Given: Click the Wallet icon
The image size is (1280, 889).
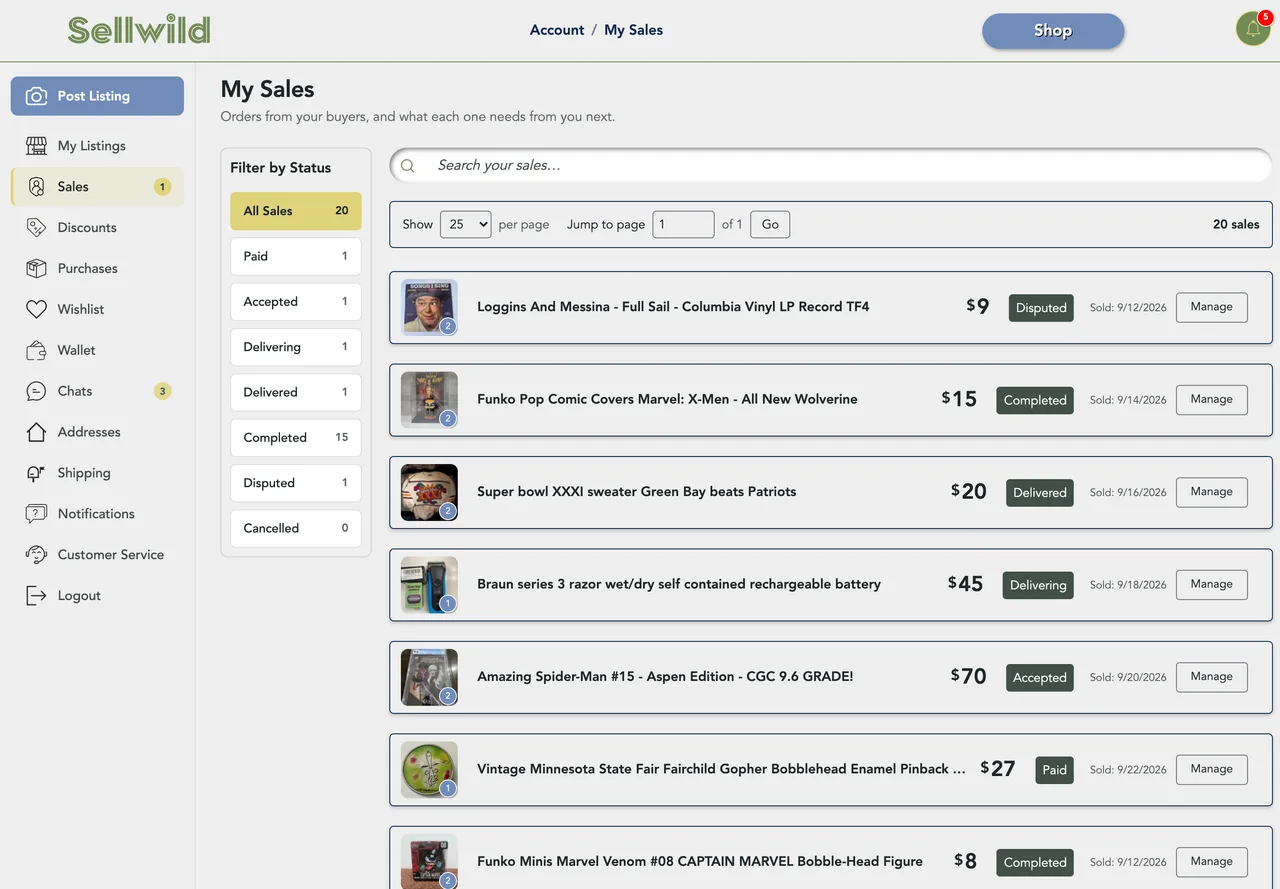Looking at the screenshot, I should tap(37, 351).
